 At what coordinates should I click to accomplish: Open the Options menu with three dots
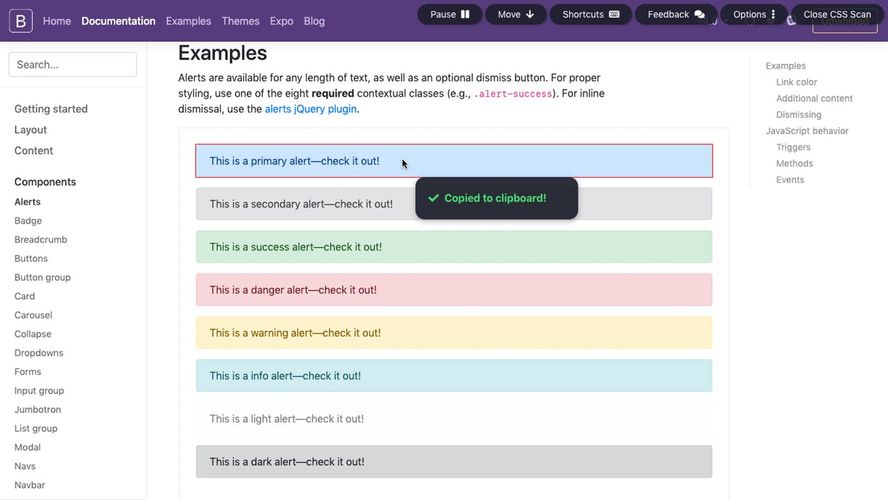[x=754, y=15]
